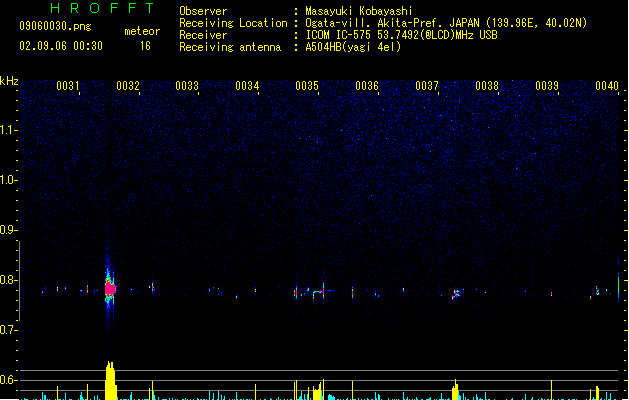
Task: Click the kHz axis unit label
Action: [x=9, y=81]
